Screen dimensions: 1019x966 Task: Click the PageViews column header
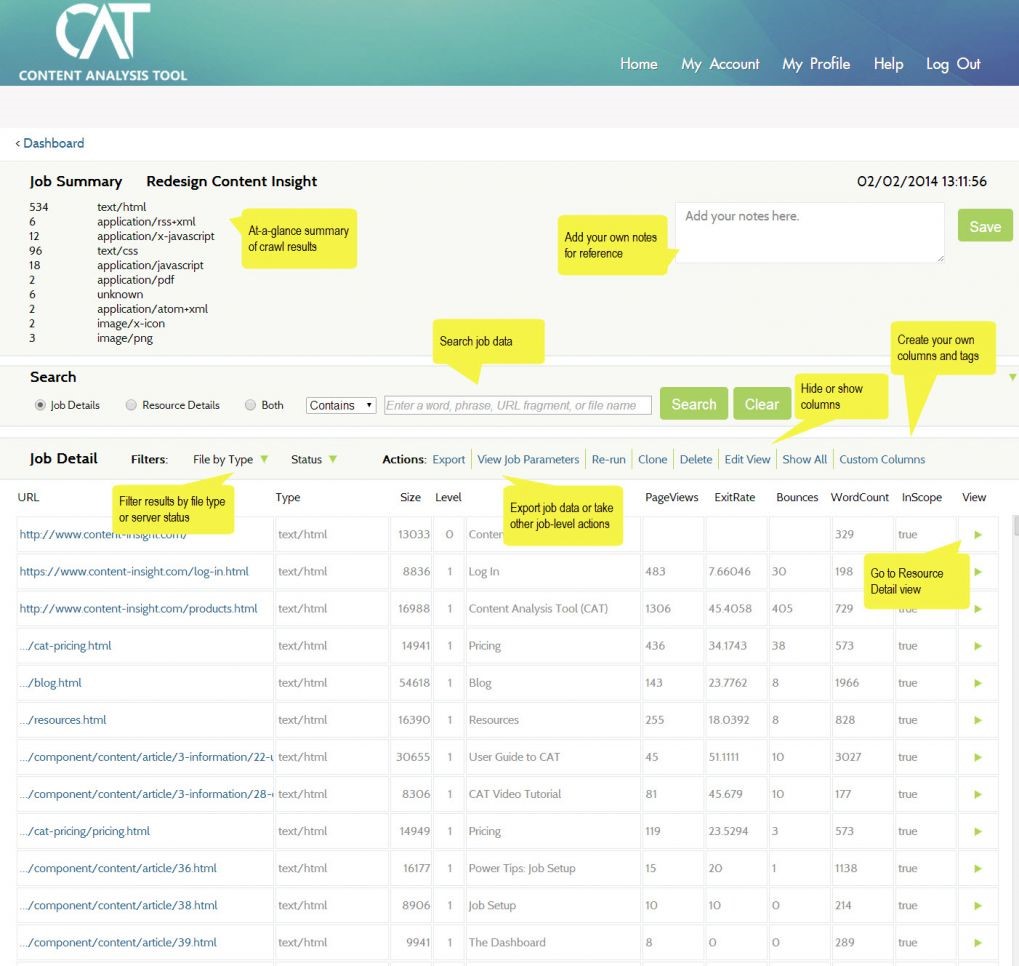tap(671, 497)
